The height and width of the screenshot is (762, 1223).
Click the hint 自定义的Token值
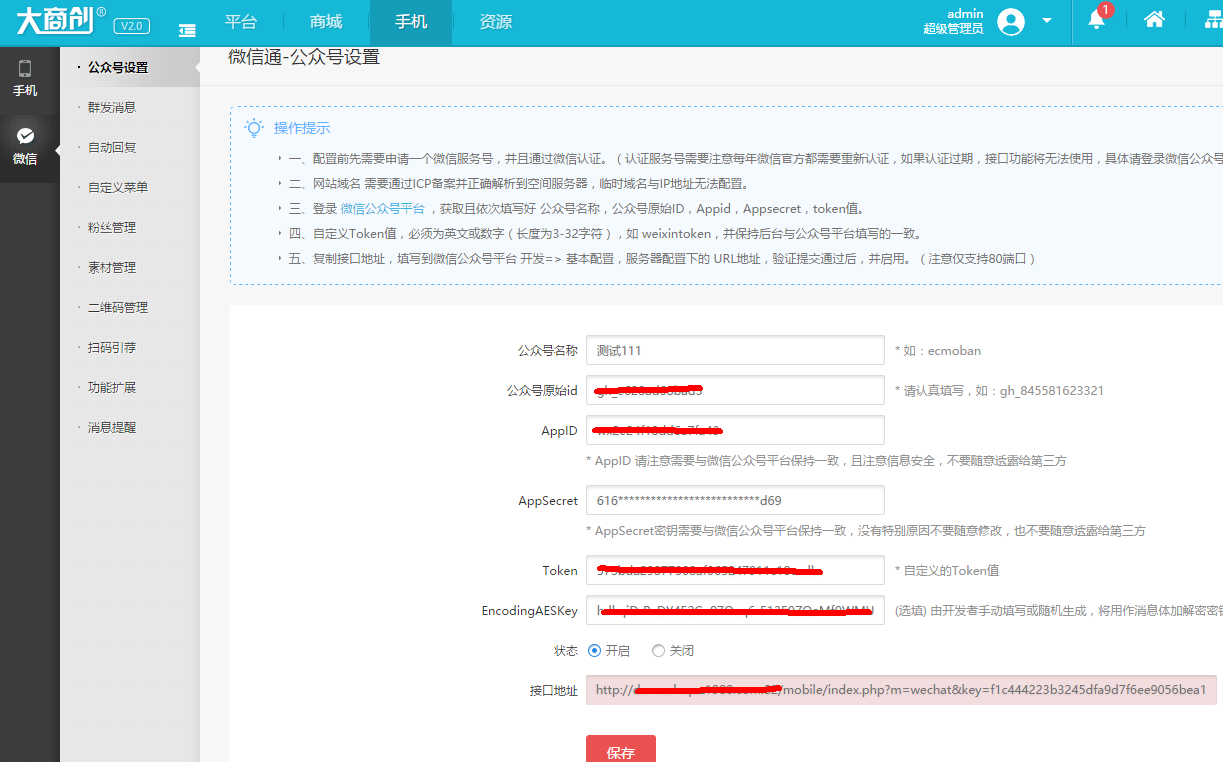pyautogui.click(x=947, y=571)
